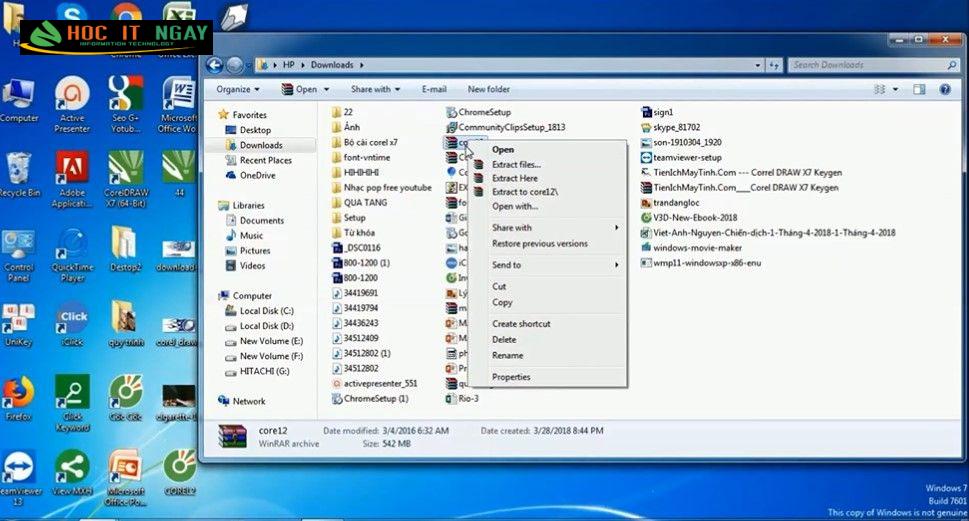This screenshot has width=969, height=521.
Task: Open change view options dropdown arrow
Action: pyautogui.click(x=895, y=90)
